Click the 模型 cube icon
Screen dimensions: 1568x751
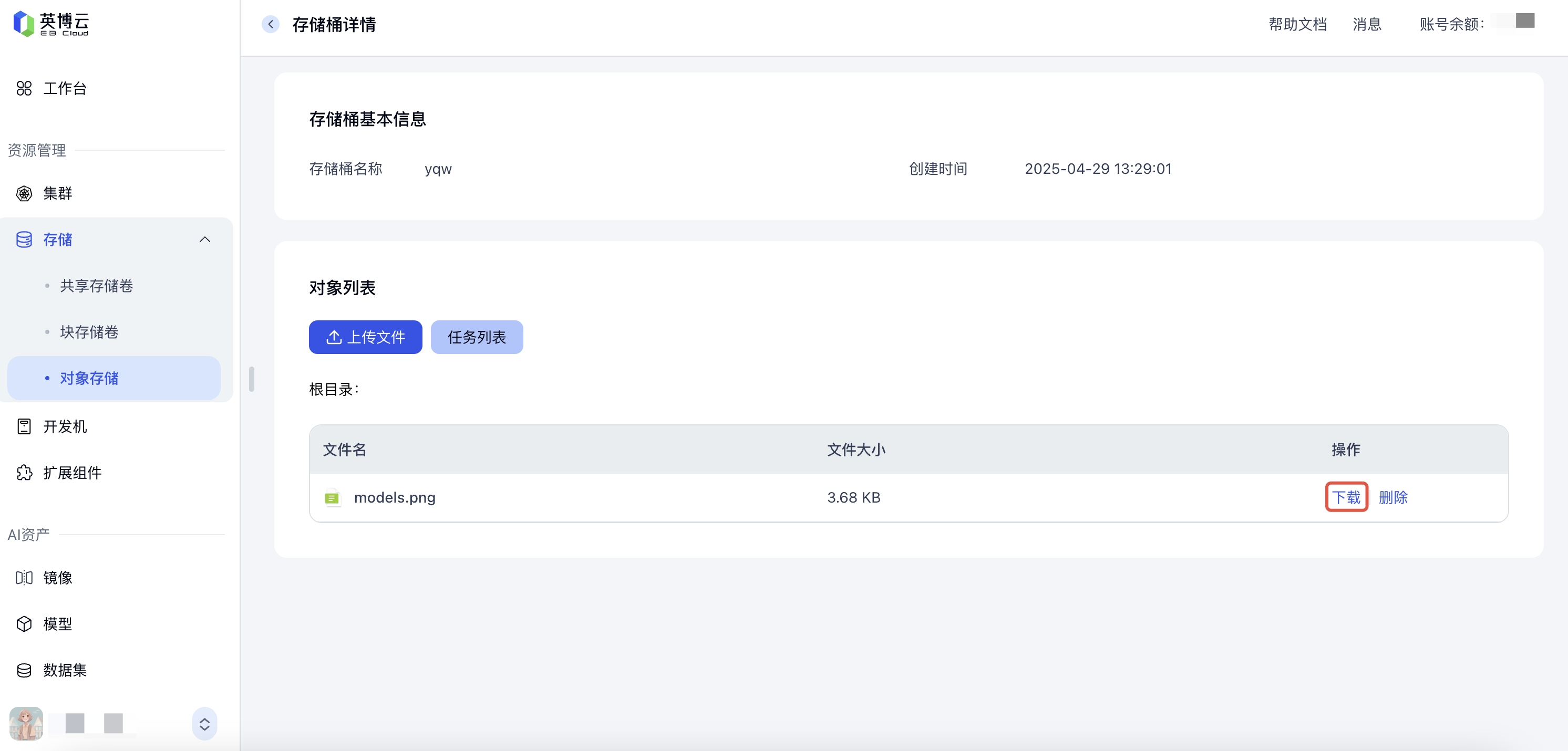(x=24, y=624)
